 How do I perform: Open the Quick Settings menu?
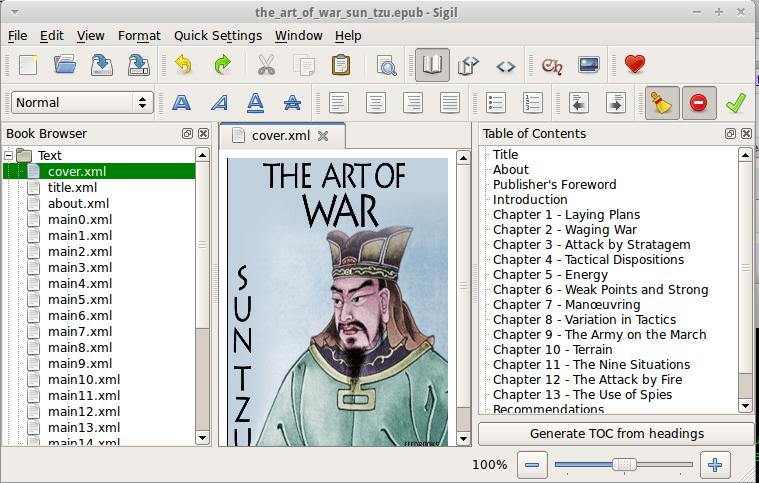[x=217, y=35]
